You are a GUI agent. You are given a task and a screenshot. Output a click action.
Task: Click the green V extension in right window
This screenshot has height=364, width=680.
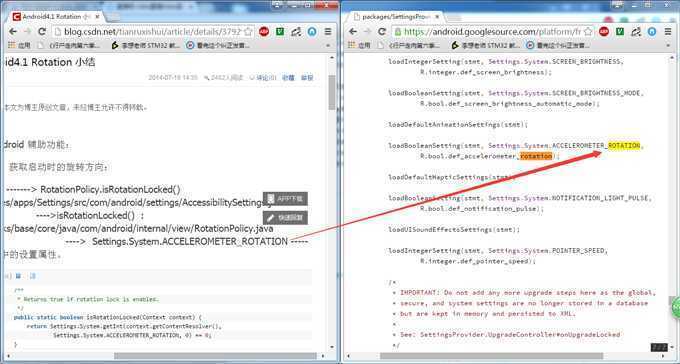pyautogui.click(x=620, y=31)
